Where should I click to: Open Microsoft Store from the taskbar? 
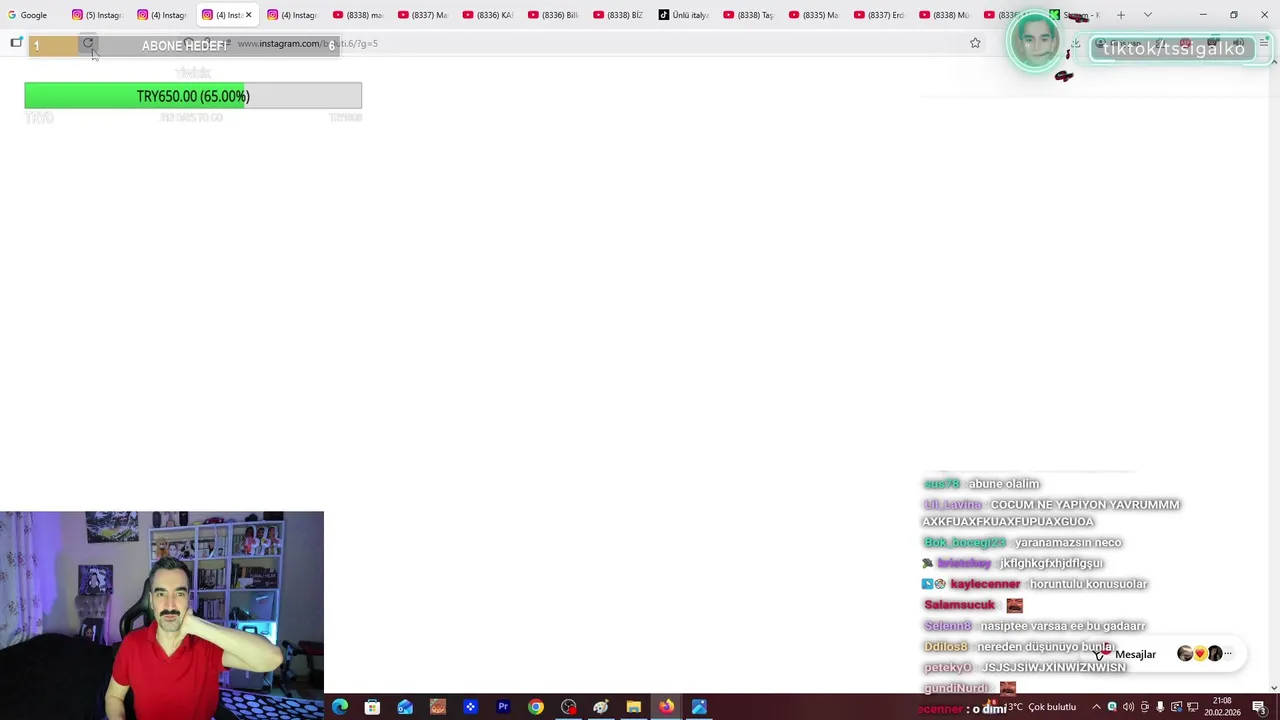click(372, 707)
